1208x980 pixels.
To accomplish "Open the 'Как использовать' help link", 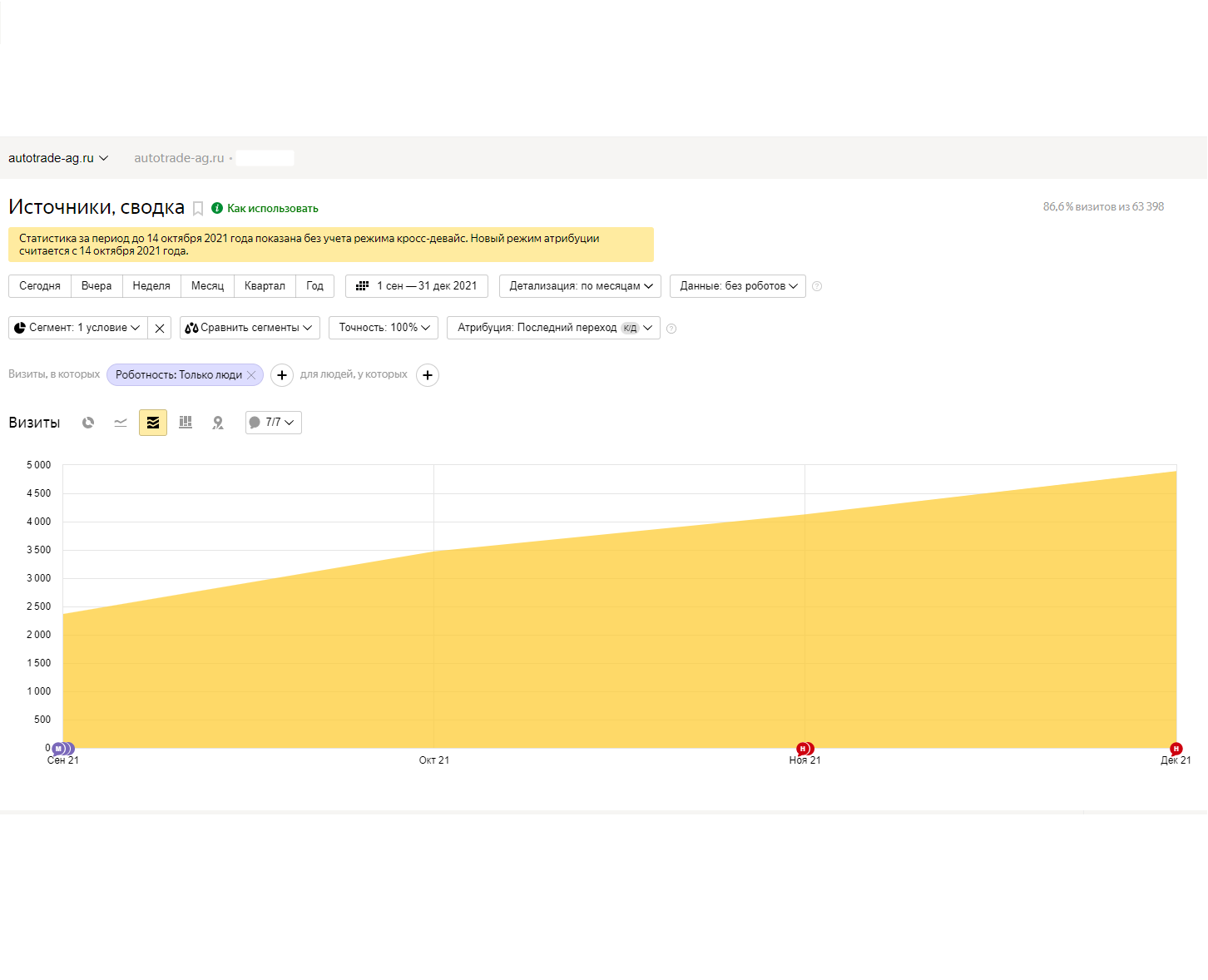I will point(272,209).
